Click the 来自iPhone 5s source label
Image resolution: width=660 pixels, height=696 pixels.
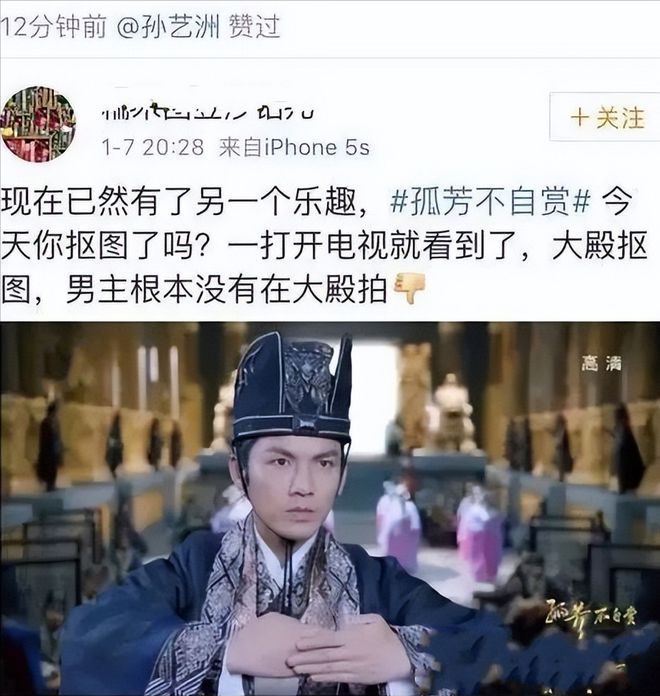pos(294,147)
